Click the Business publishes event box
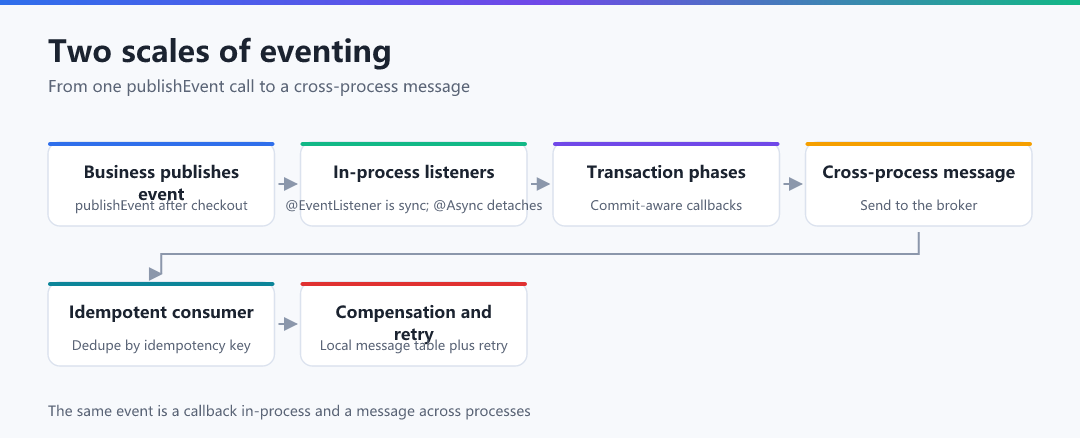1080x438 pixels. coord(161,185)
